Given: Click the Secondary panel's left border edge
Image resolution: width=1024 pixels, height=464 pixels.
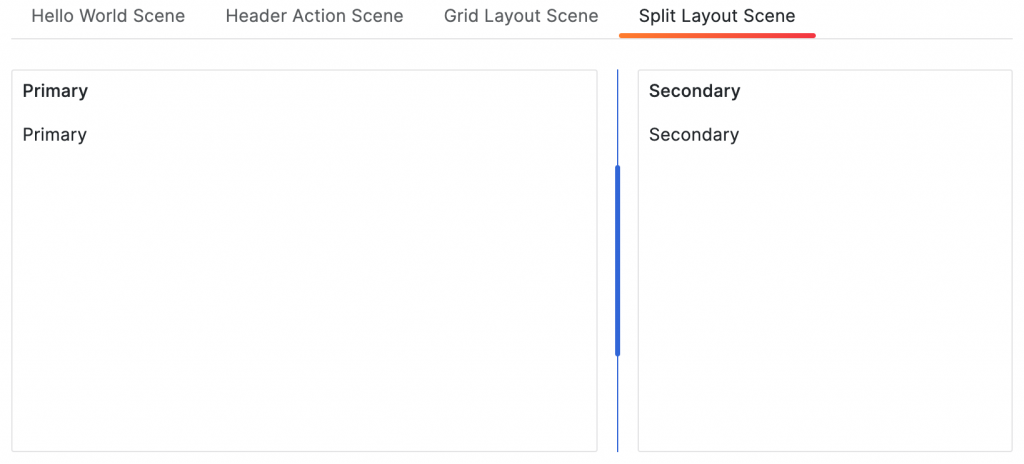Looking at the screenshot, I should [x=638, y=260].
